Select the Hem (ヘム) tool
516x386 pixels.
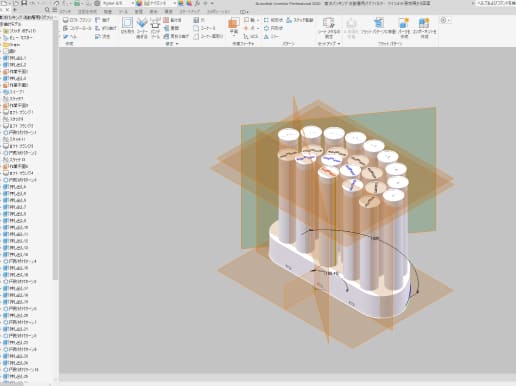pyautogui.click(x=70, y=36)
